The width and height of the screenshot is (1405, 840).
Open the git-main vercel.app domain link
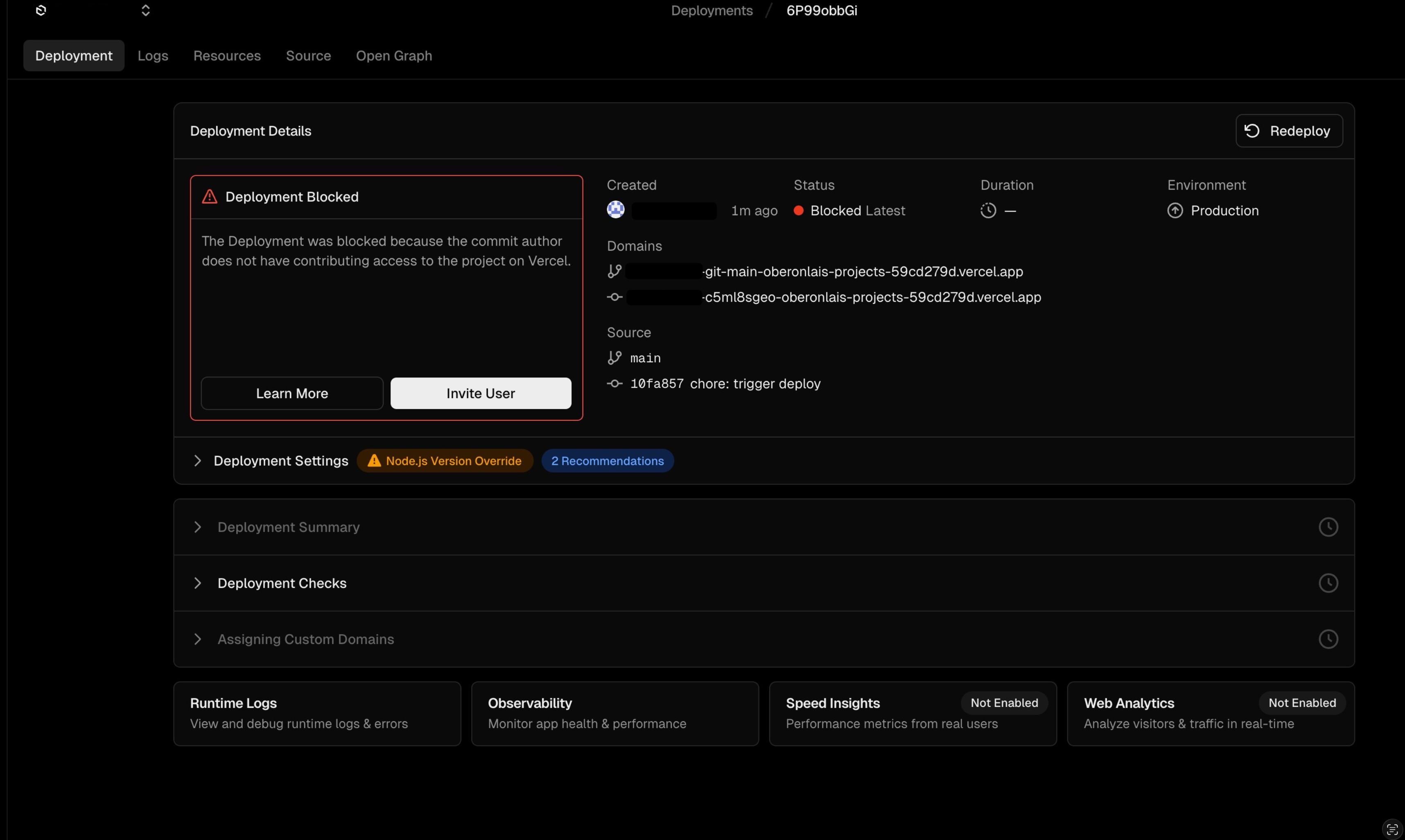[x=863, y=272]
